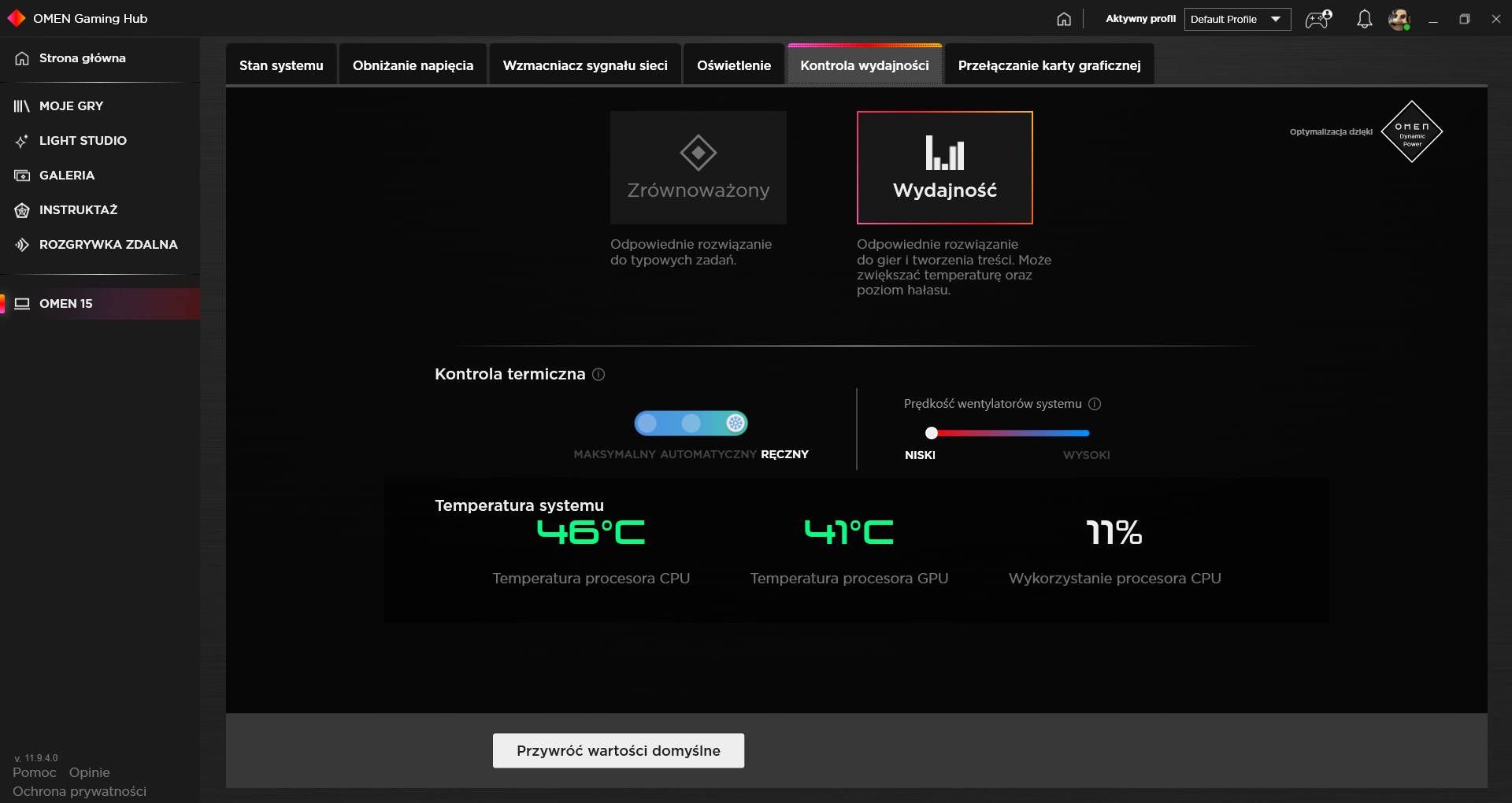This screenshot has height=803, width=1512.
Task: Click the 46°C CPU temperature value
Action: point(591,532)
